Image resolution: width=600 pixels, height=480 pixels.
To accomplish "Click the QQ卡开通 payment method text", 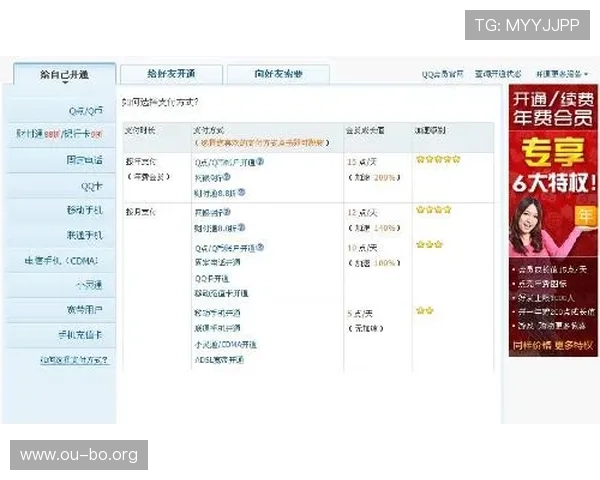I will (x=212, y=278).
